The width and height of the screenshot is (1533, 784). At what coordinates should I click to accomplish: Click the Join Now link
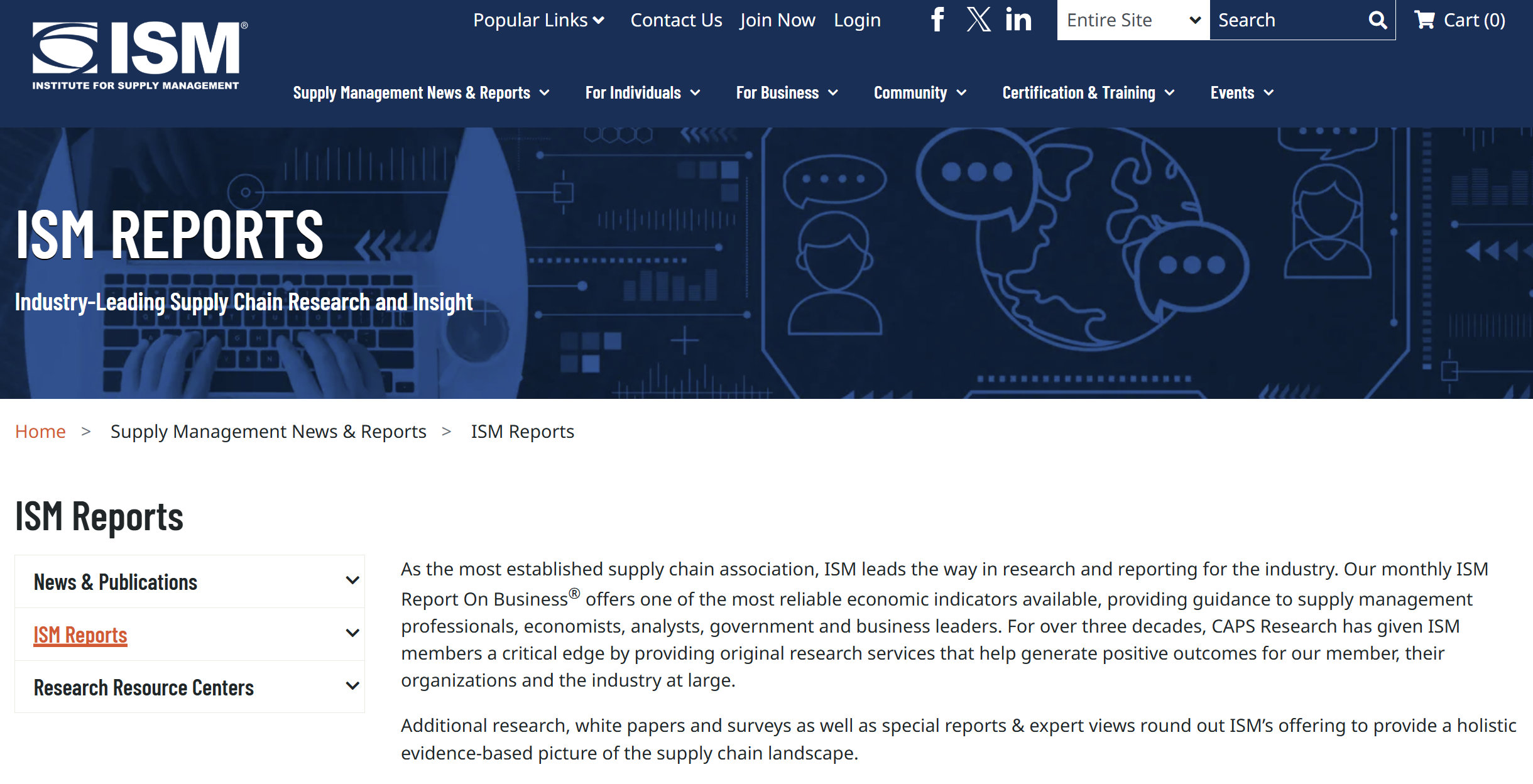click(x=777, y=20)
